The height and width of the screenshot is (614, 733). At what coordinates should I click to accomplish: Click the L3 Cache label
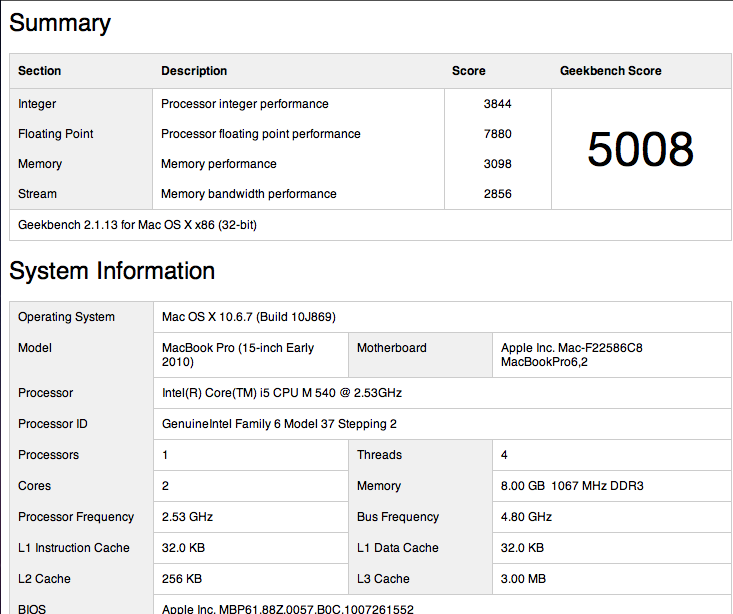click(x=383, y=579)
